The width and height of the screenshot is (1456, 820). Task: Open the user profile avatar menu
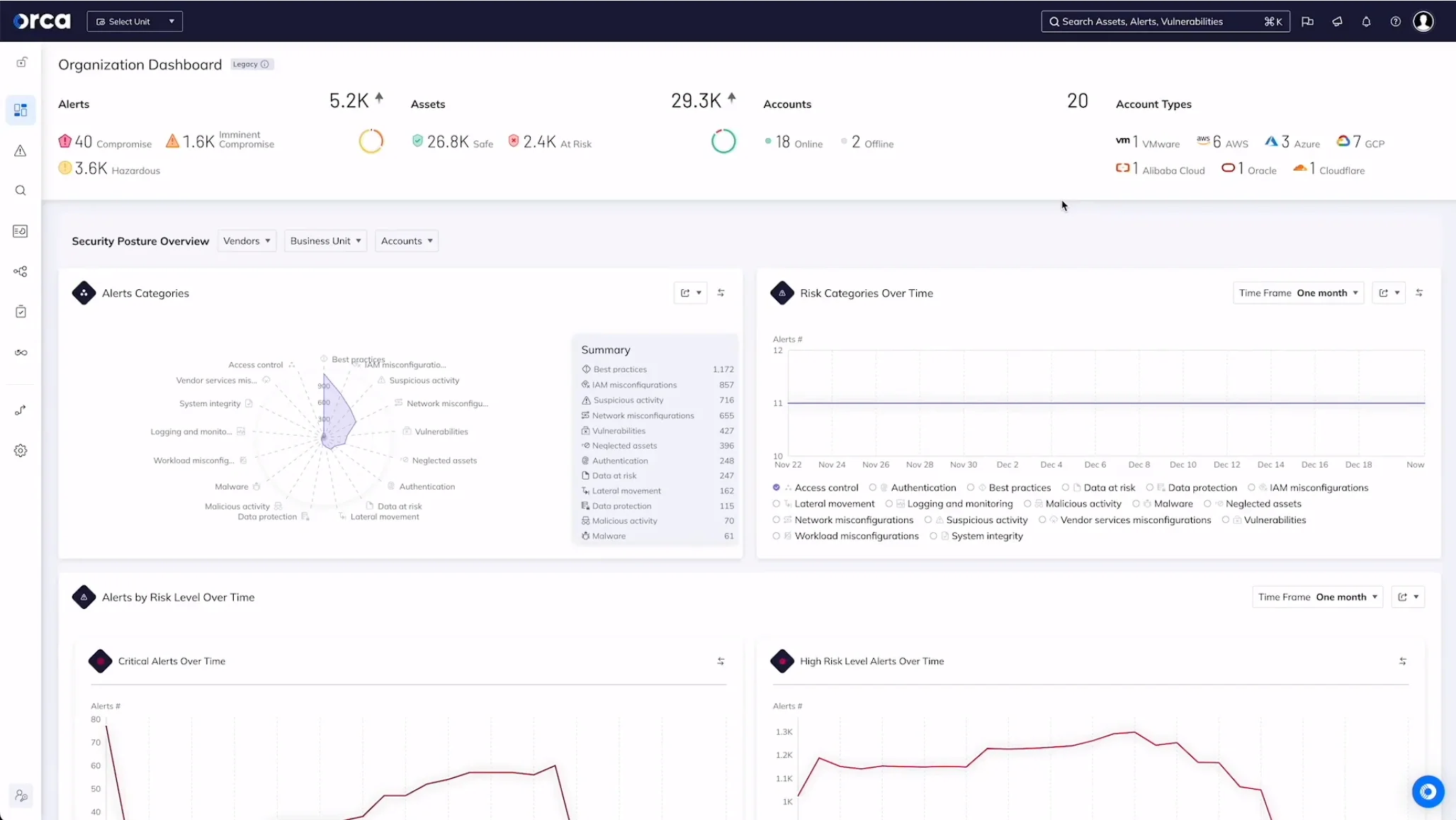click(x=1424, y=22)
